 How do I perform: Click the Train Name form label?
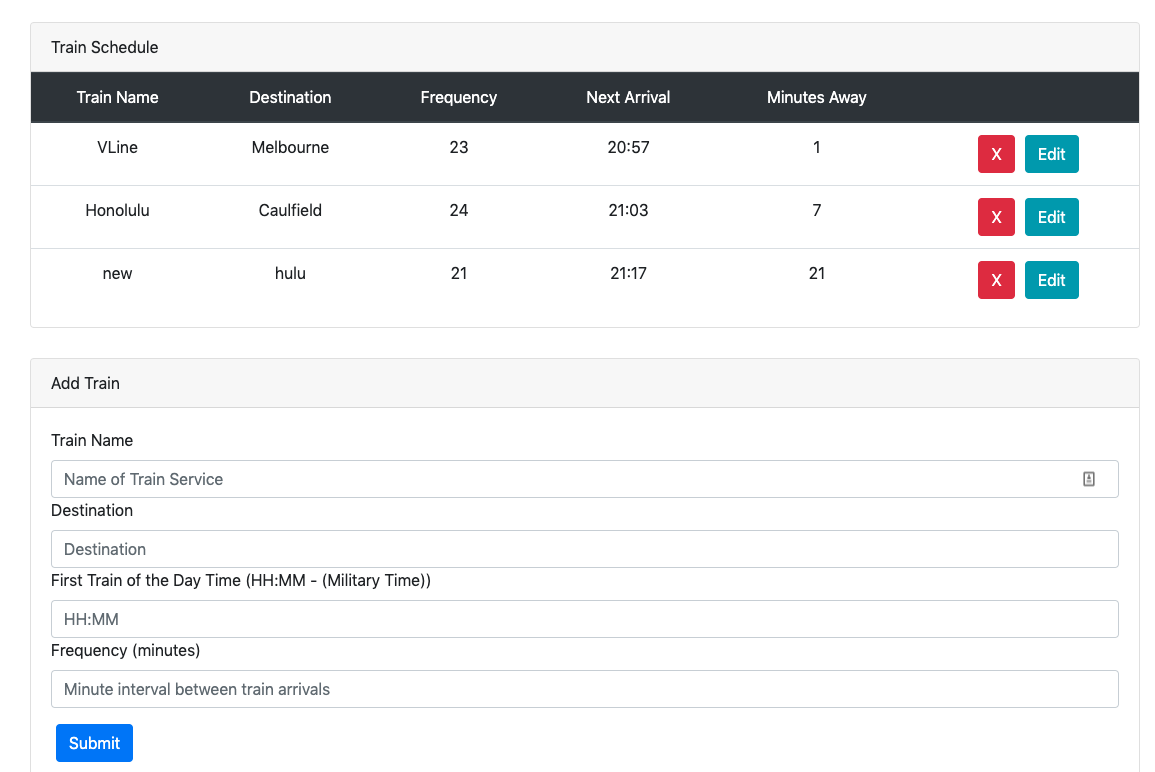pos(92,441)
